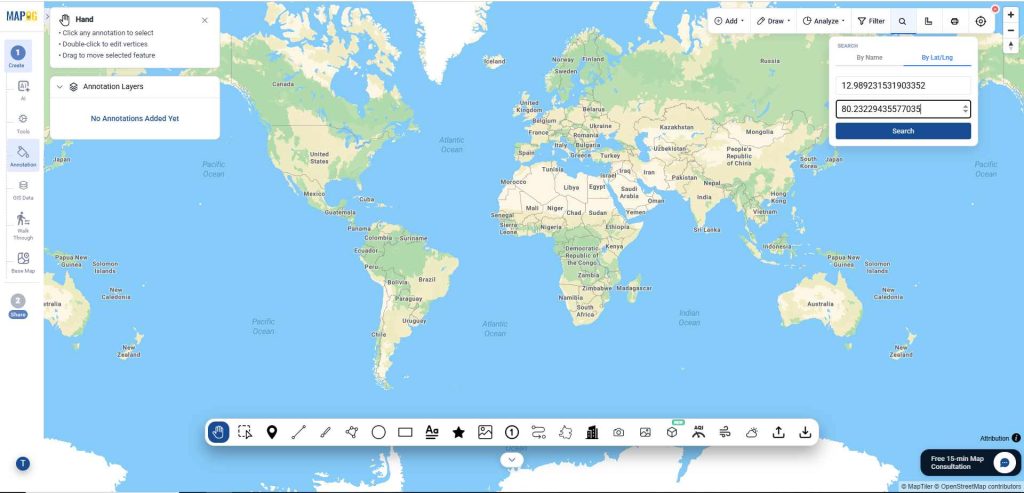Click the longitude field spinner arrows
Viewport: 1024px width, 493px height.
click(x=965, y=109)
